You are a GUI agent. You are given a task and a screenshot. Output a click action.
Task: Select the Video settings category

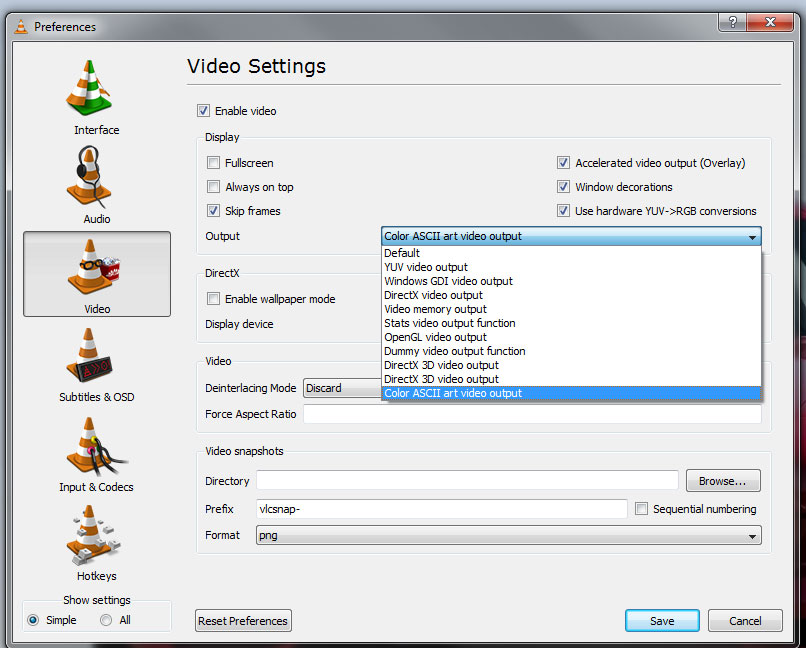click(97, 274)
